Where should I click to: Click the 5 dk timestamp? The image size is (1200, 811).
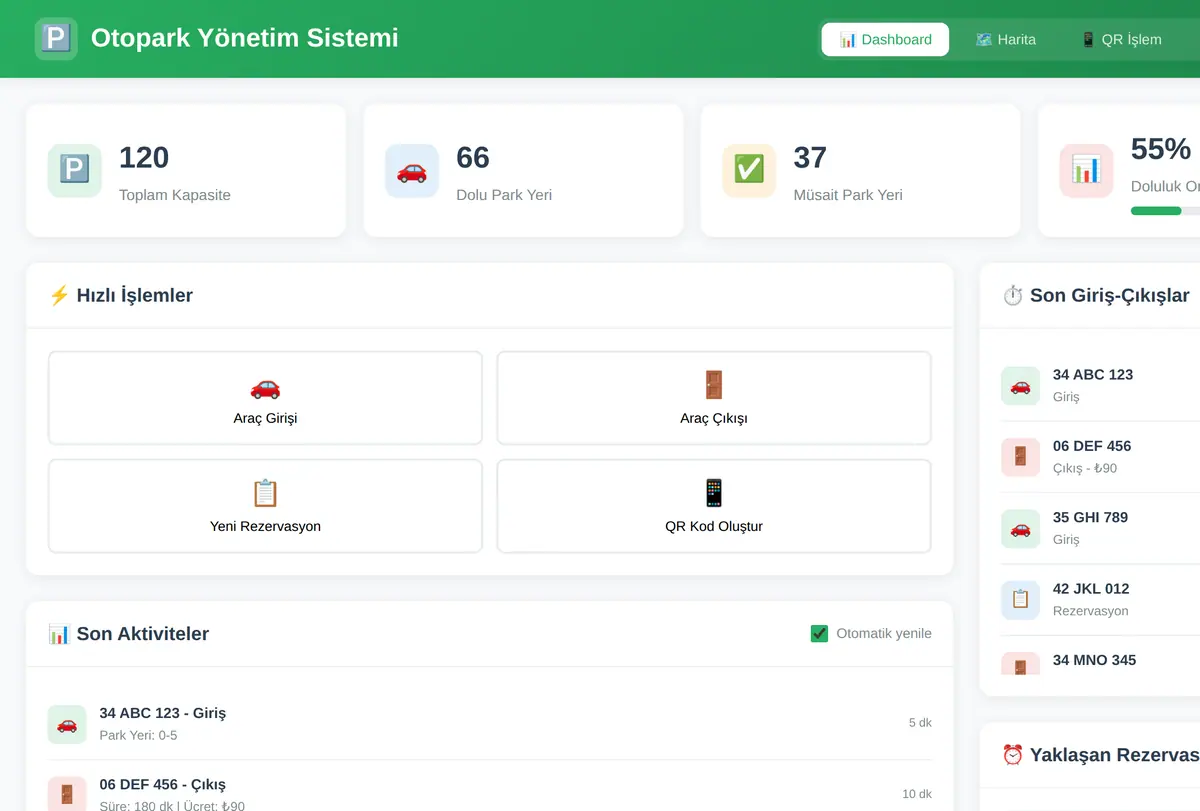tap(920, 722)
